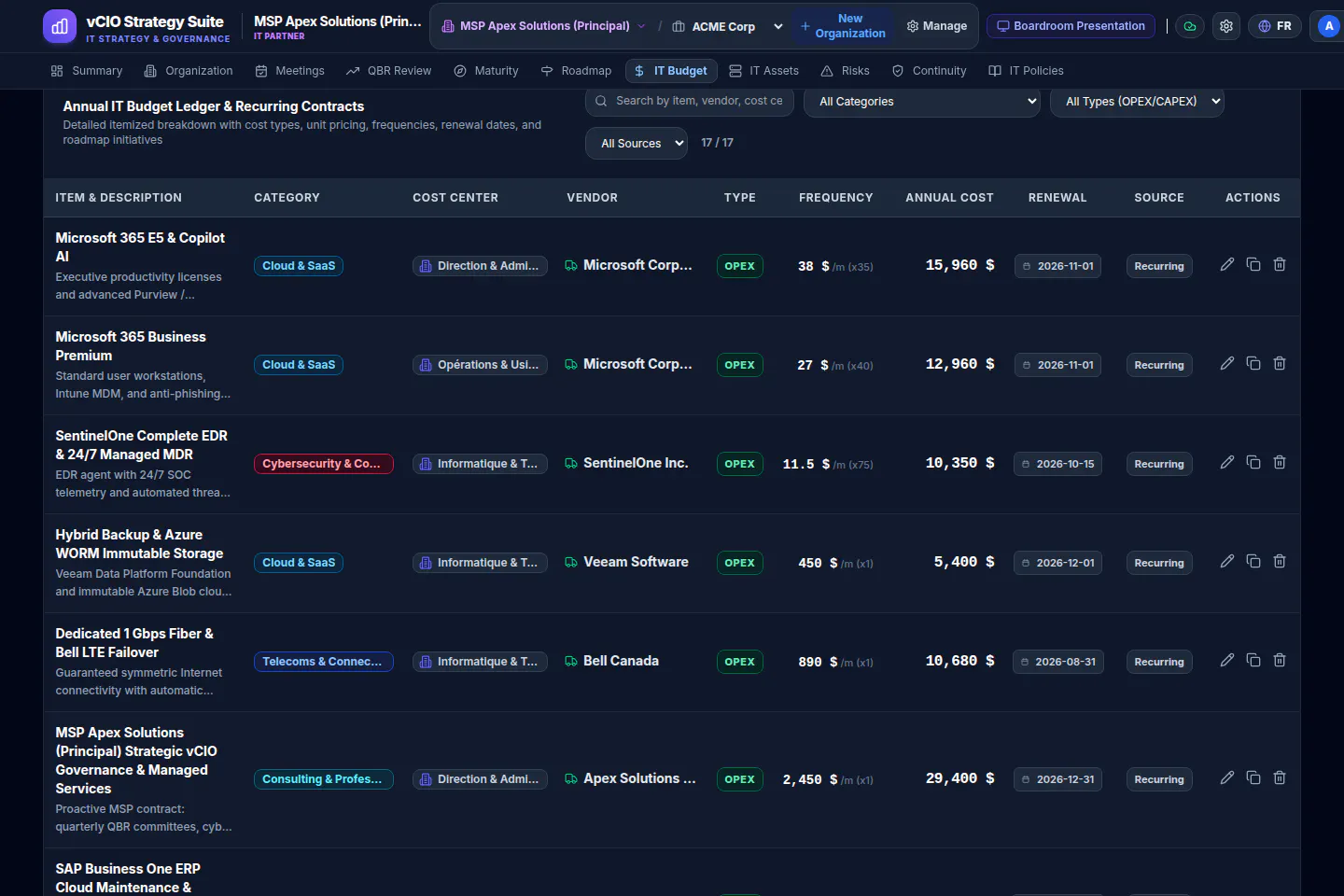The height and width of the screenshot is (896, 1344).
Task: Click vendor icon beside Bell Canada
Action: coord(571,661)
